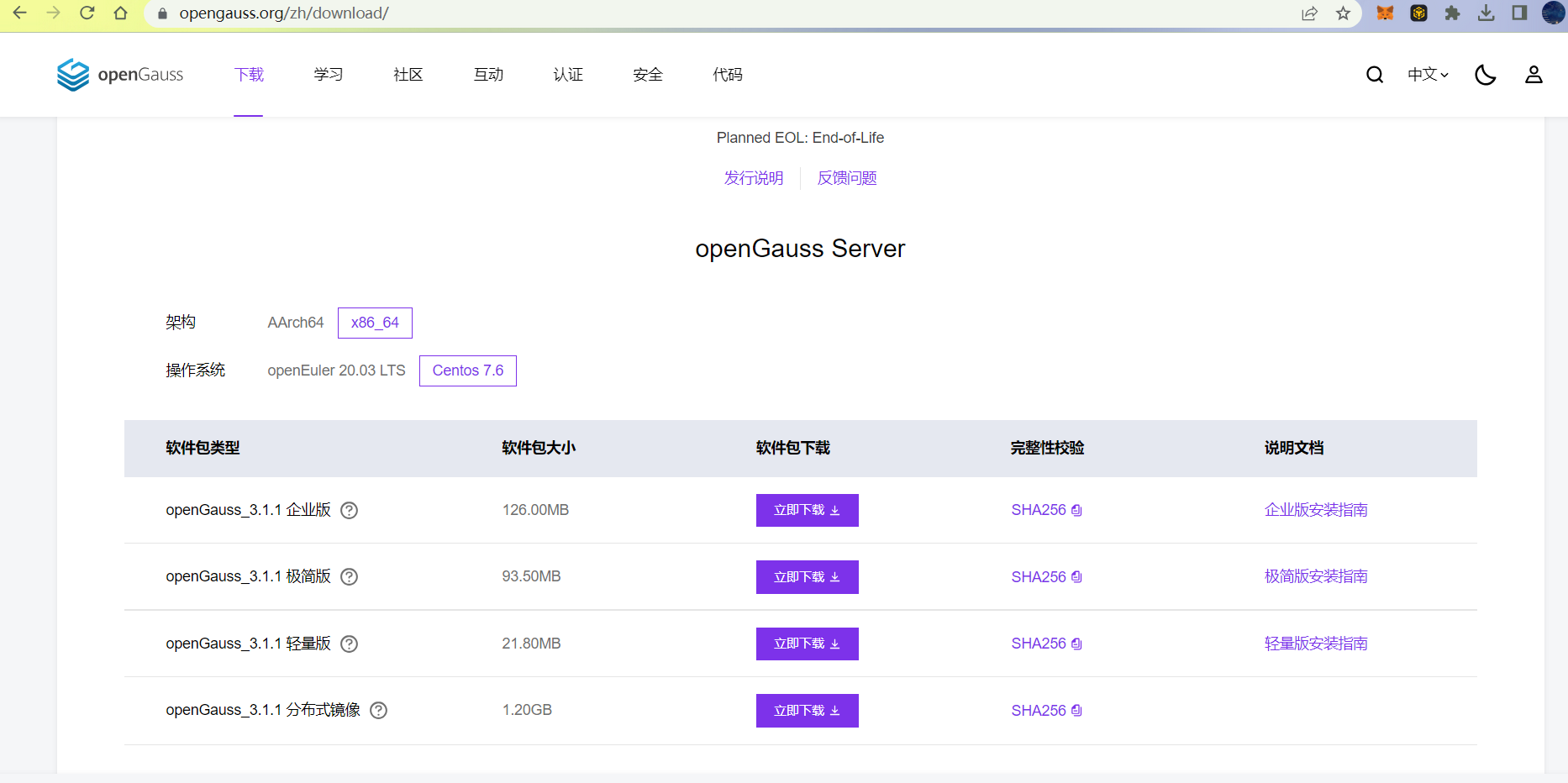This screenshot has height=783, width=1568.
Task: Open browser extensions puzzle icon
Action: click(1452, 13)
